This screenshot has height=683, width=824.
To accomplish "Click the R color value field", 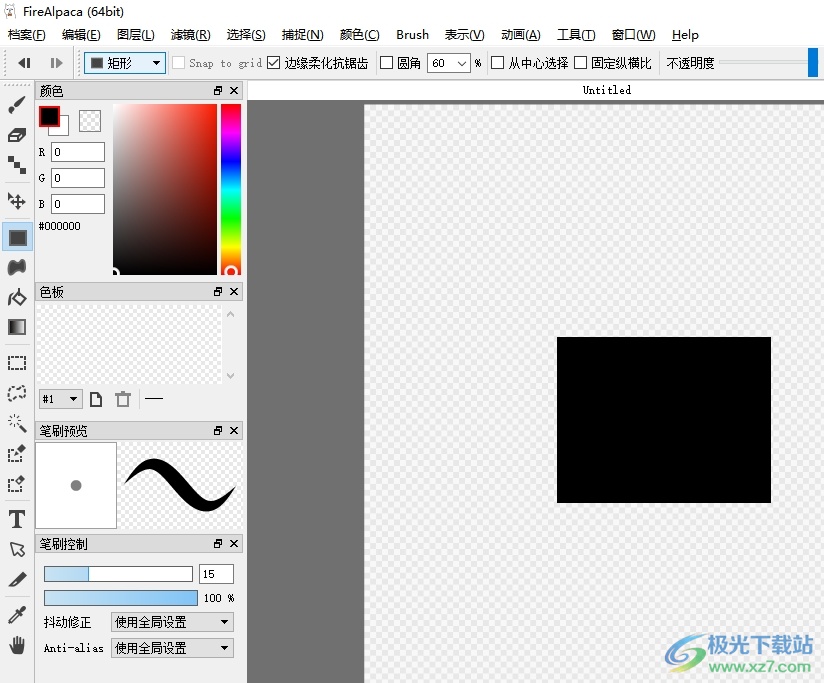I will (x=78, y=152).
